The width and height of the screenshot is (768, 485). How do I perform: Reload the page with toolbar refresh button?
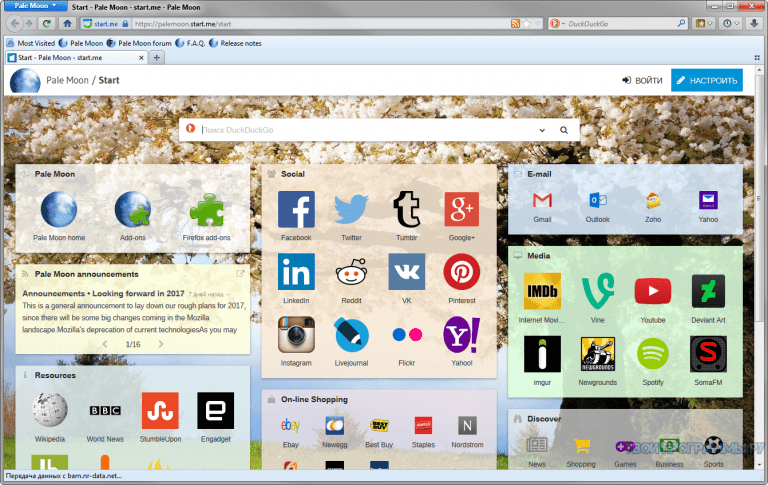47,24
